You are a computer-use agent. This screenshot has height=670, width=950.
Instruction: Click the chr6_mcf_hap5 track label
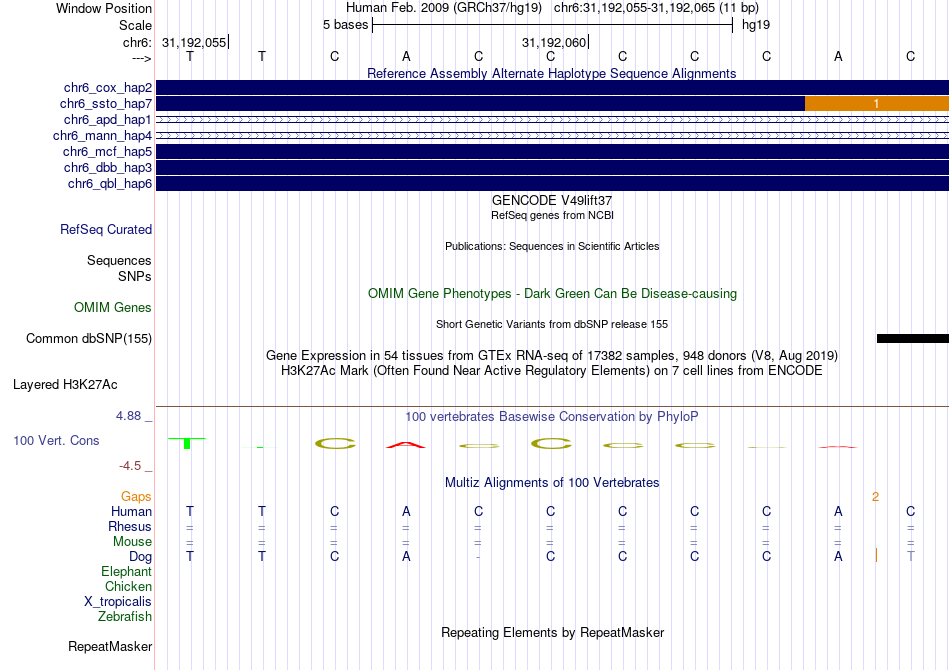pos(107,151)
